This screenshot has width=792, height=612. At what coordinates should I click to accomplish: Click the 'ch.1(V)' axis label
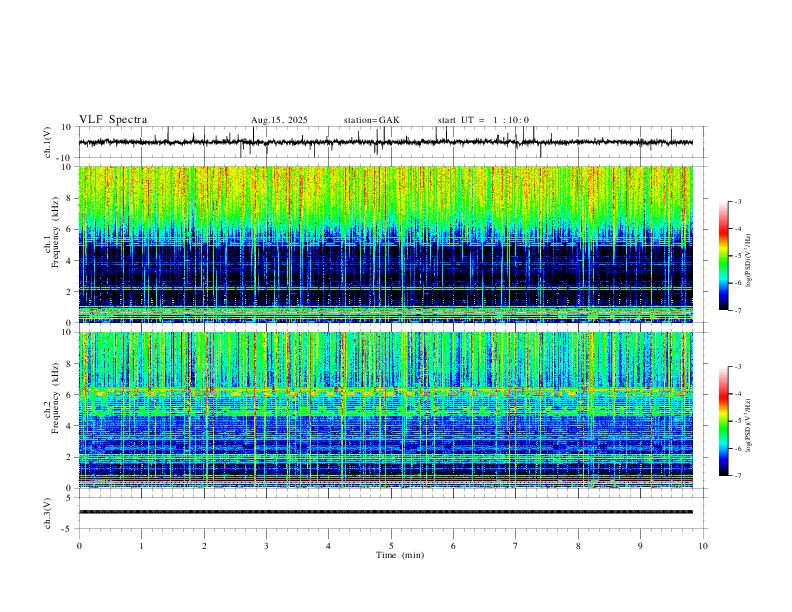(48, 142)
